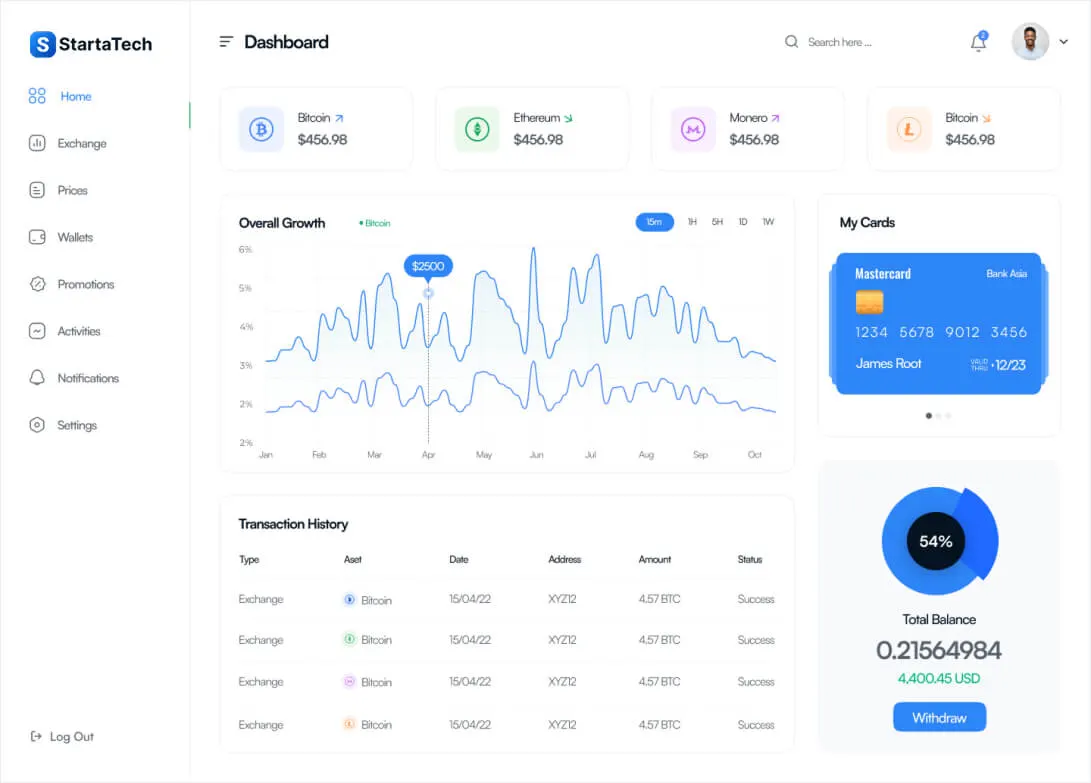The height and width of the screenshot is (783, 1091).
Task: Select the 15m time range
Action: coord(654,222)
